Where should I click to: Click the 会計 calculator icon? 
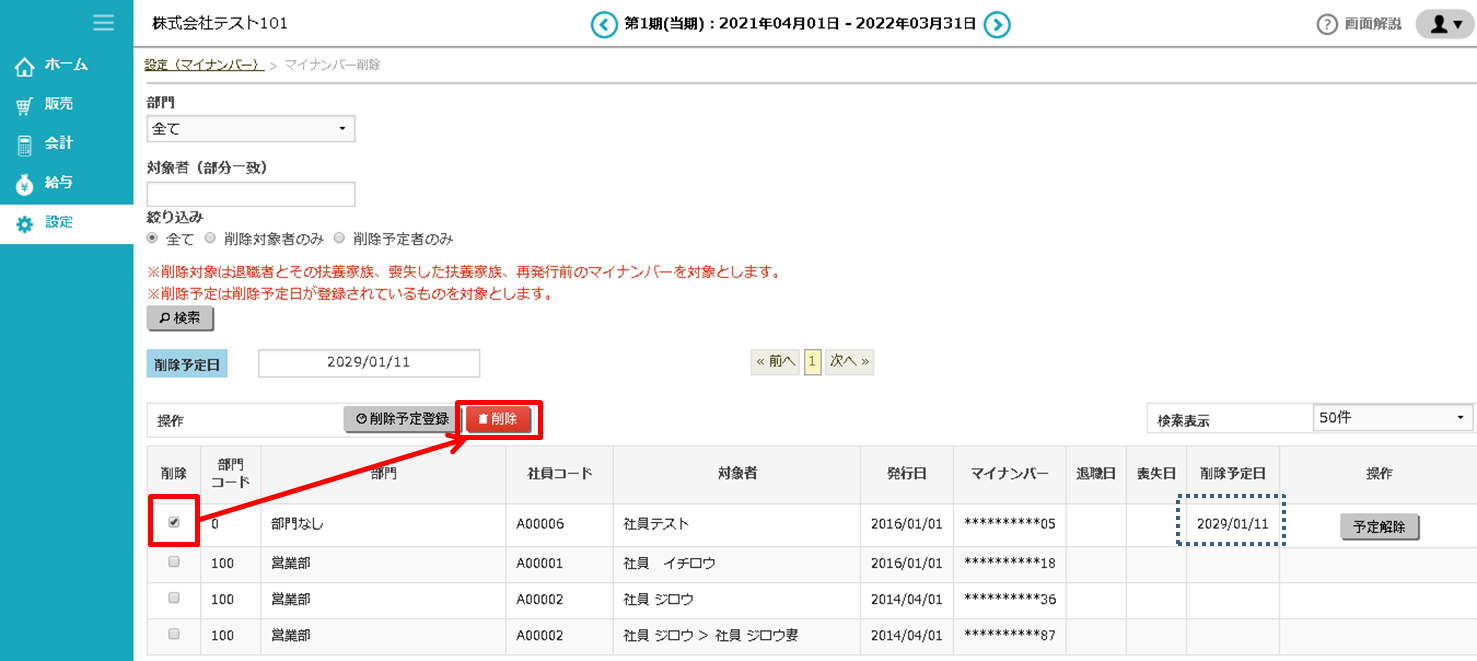(25, 145)
